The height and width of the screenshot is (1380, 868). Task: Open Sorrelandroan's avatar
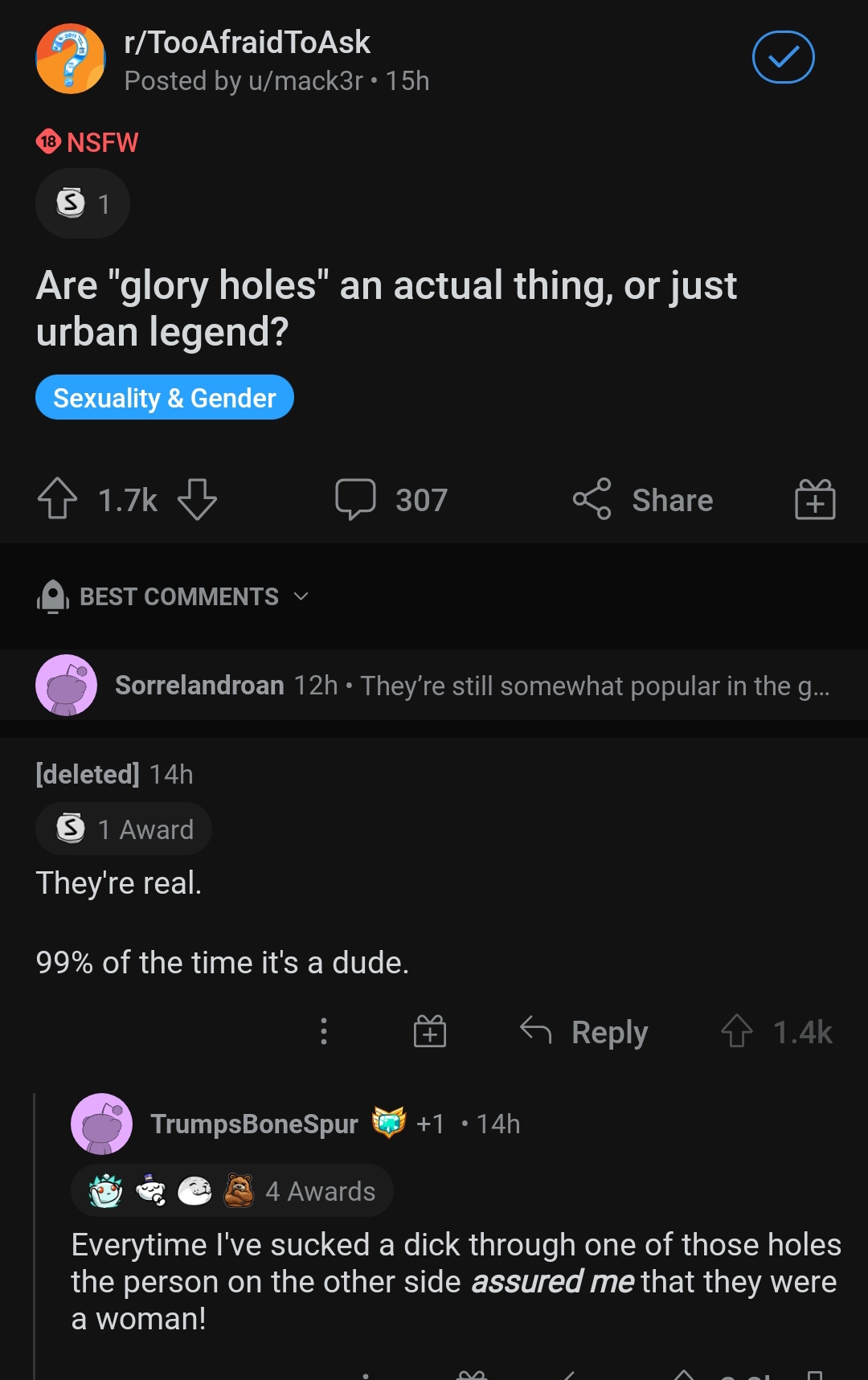[x=66, y=686]
